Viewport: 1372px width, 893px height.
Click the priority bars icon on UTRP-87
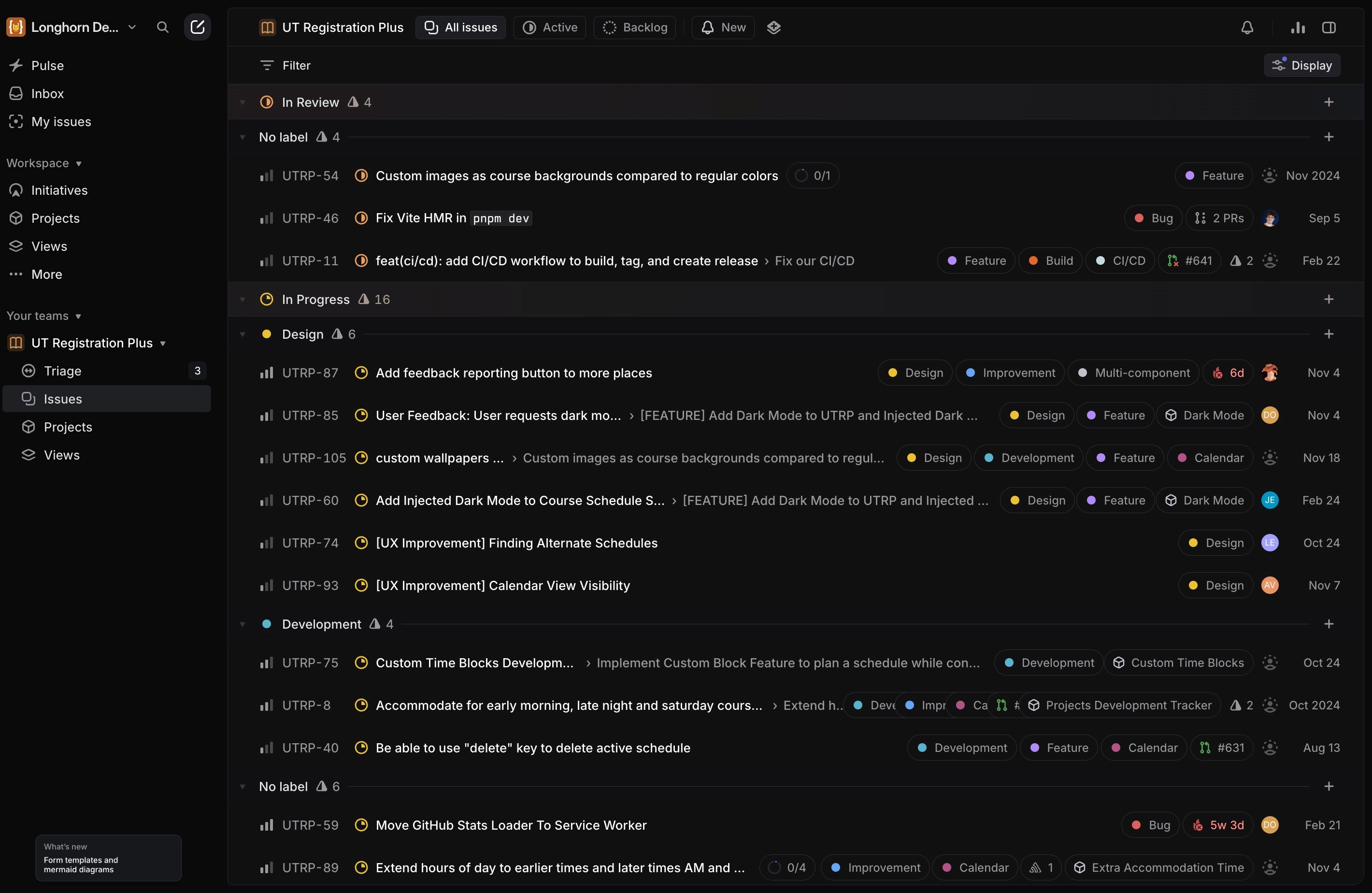coord(266,373)
